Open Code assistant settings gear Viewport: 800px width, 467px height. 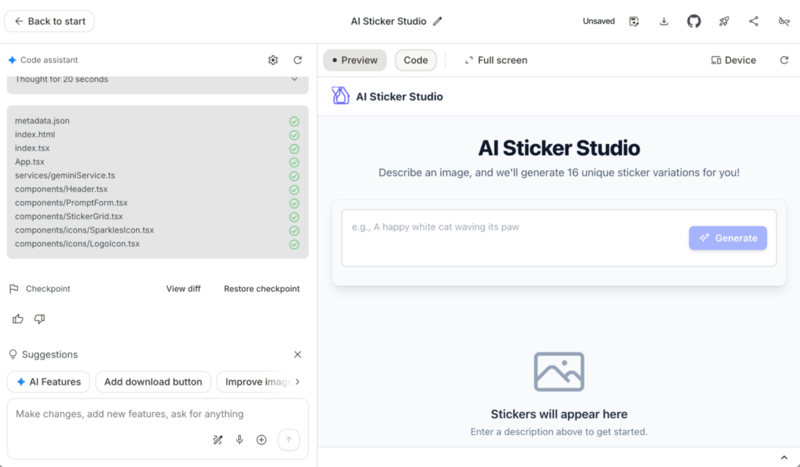click(273, 60)
